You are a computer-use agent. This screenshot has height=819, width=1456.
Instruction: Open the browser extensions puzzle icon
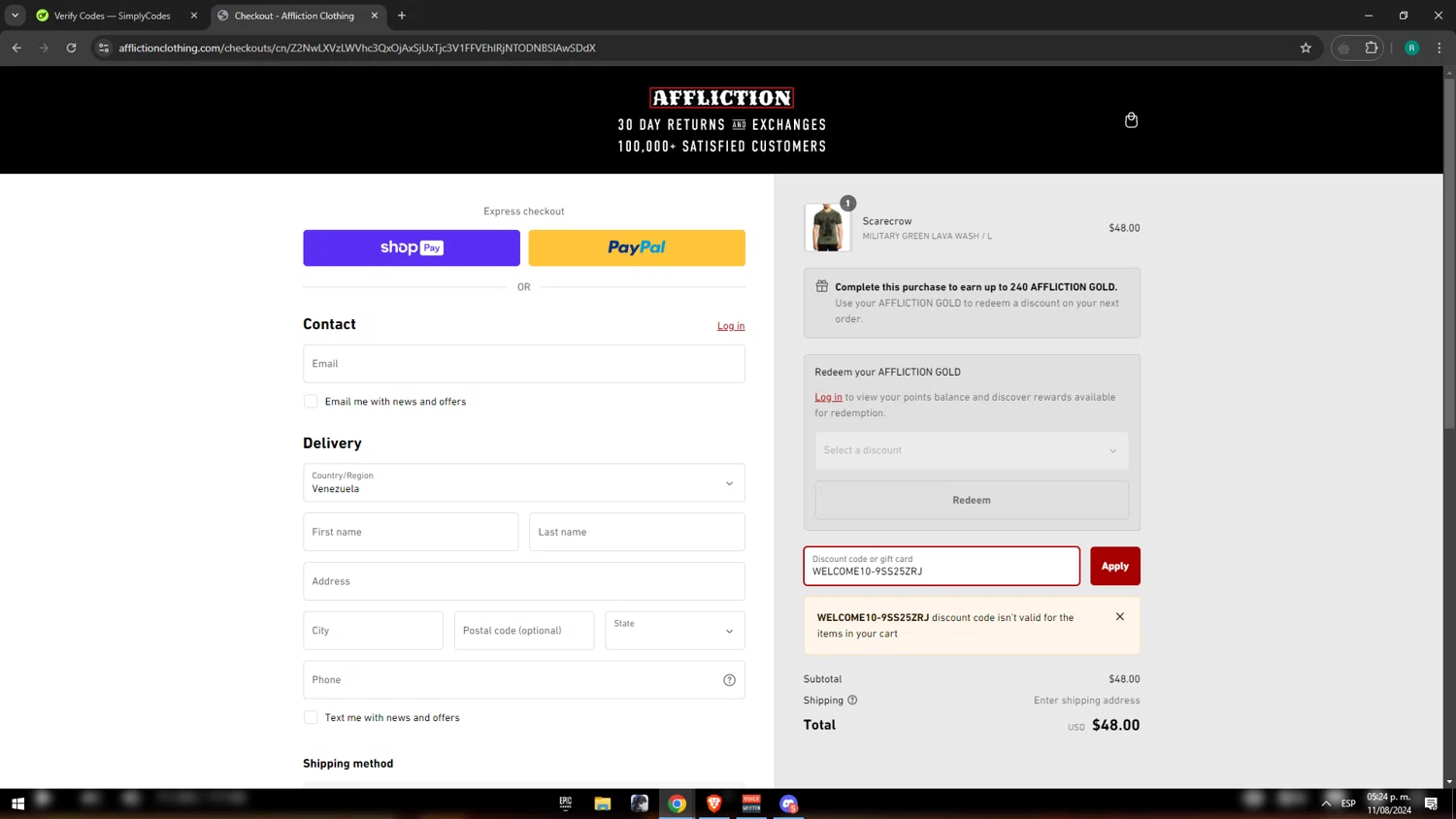(x=1371, y=48)
